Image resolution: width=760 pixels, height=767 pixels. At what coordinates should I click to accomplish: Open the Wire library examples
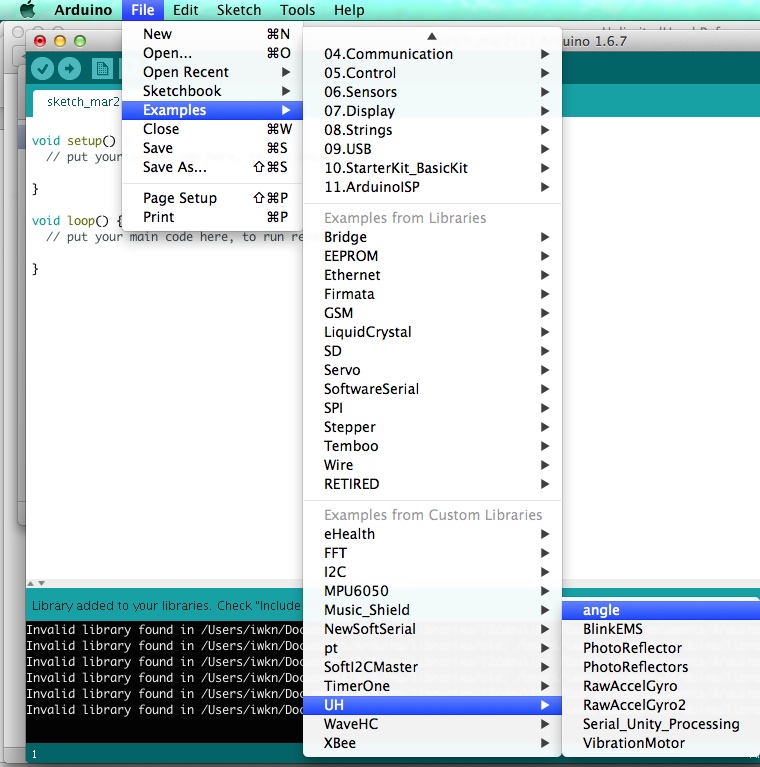coord(432,466)
